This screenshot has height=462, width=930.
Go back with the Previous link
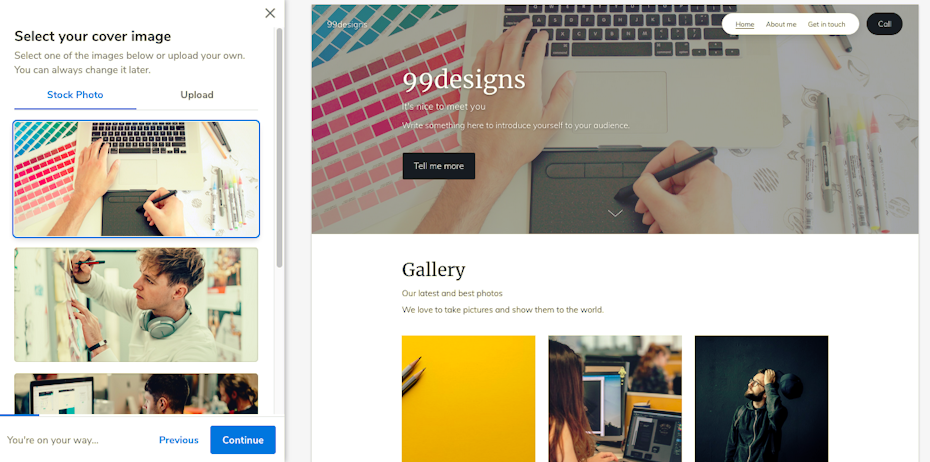(x=179, y=440)
